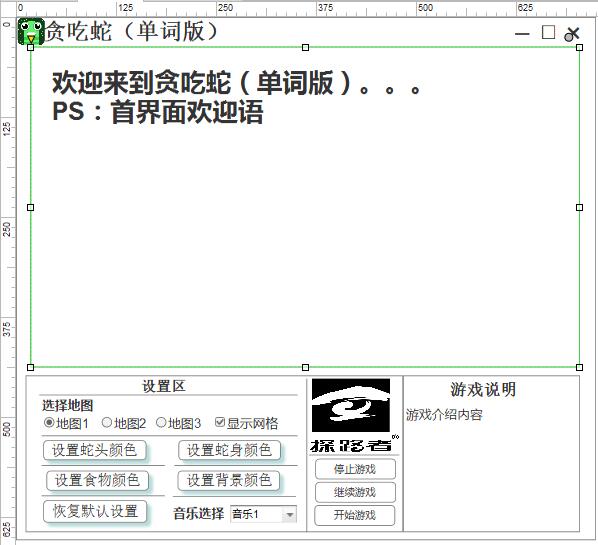The width and height of the screenshot is (598, 545).
Task: Open the 设置食物颜色 color setting
Action: click(x=97, y=480)
